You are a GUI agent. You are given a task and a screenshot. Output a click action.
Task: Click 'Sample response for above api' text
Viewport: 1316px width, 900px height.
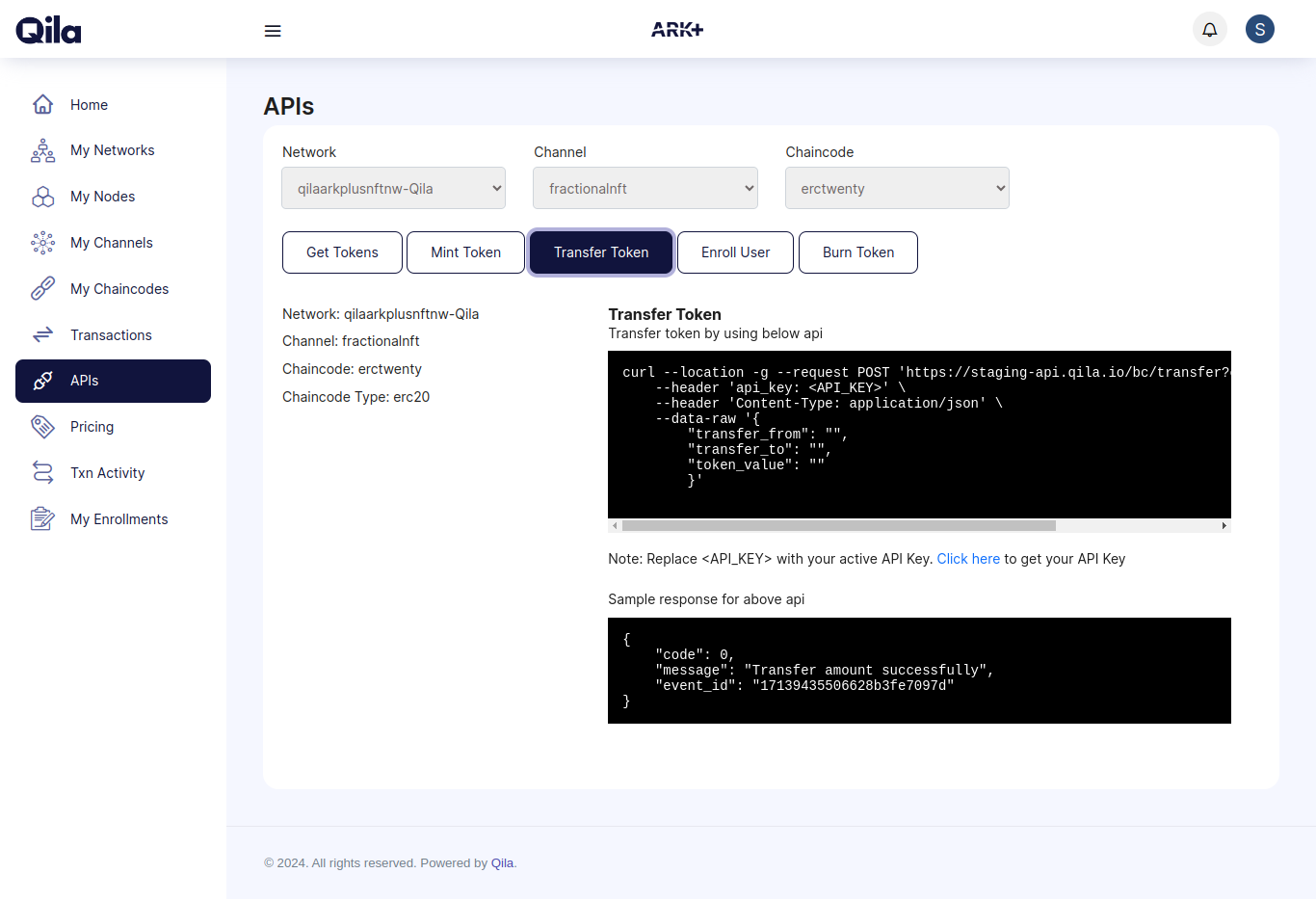pyautogui.click(x=706, y=599)
